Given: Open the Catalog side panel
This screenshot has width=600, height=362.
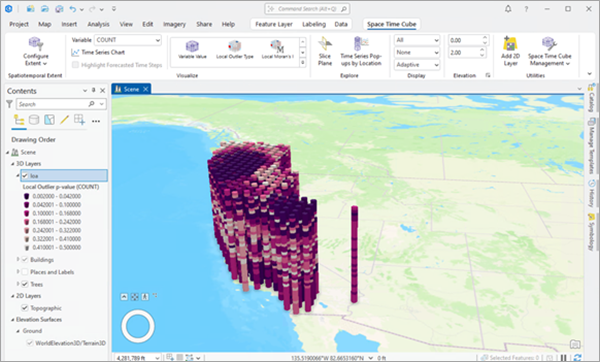Looking at the screenshot, I should [592, 98].
